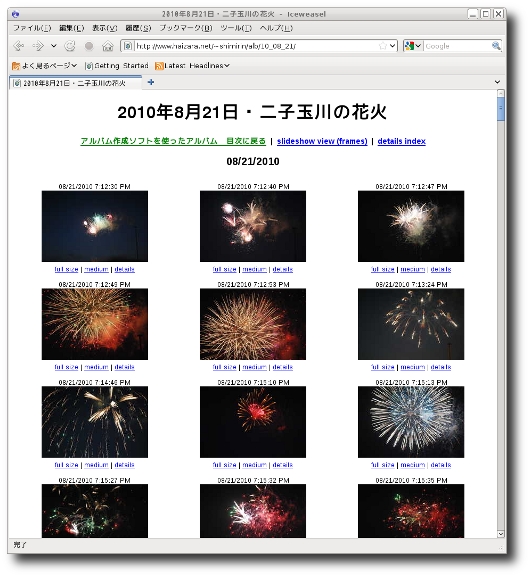Open the back/forward history dropdown arrow
The width and height of the screenshot is (530, 577).
[54, 46]
